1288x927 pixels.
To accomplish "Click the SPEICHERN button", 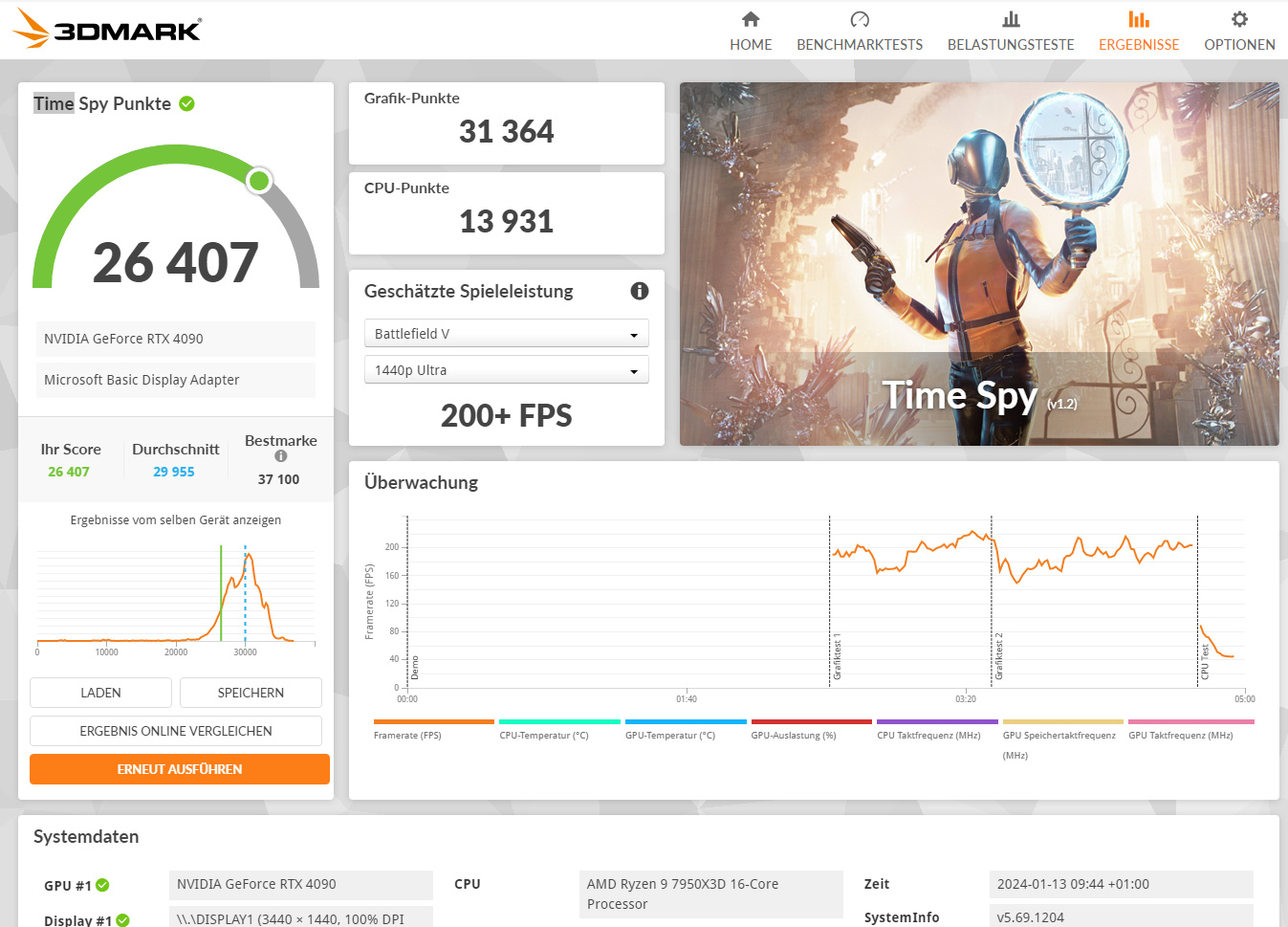I will click(x=251, y=693).
